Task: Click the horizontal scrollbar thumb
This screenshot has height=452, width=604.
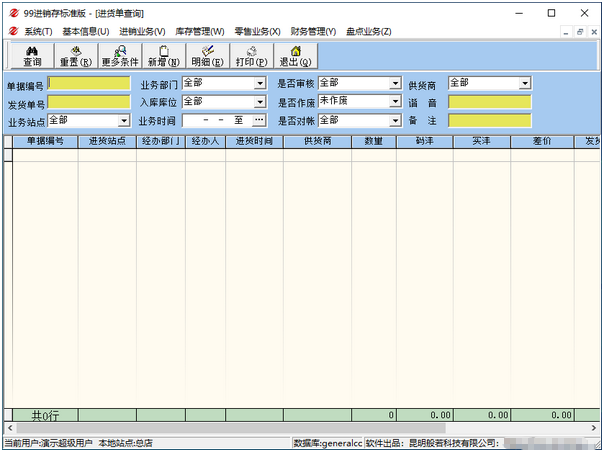Action: 231,428
